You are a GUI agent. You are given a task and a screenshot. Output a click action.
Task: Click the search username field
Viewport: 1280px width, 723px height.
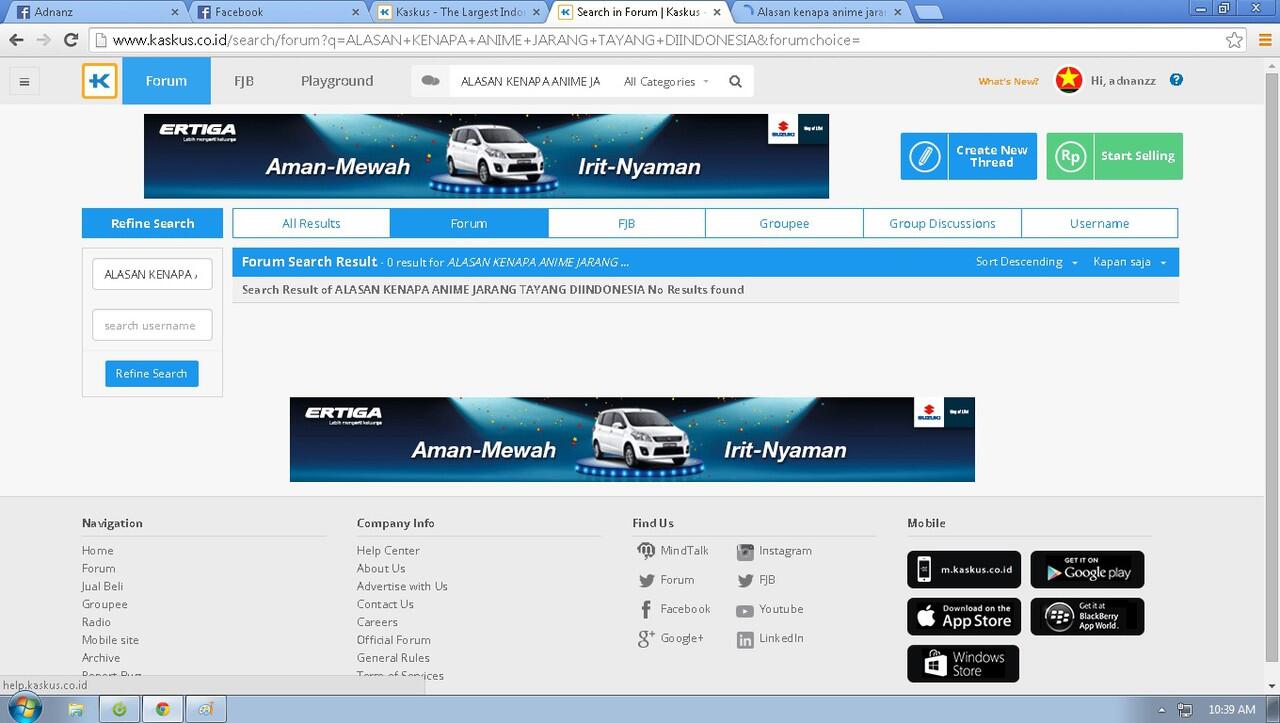pyautogui.click(x=152, y=325)
